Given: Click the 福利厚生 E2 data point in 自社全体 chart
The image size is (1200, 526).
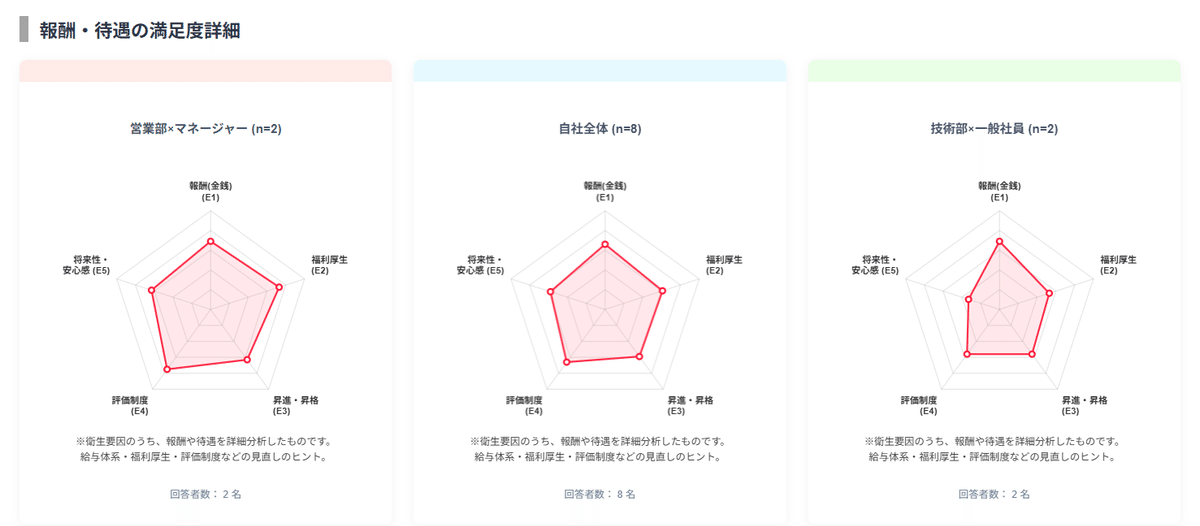Looking at the screenshot, I should 662,291.
